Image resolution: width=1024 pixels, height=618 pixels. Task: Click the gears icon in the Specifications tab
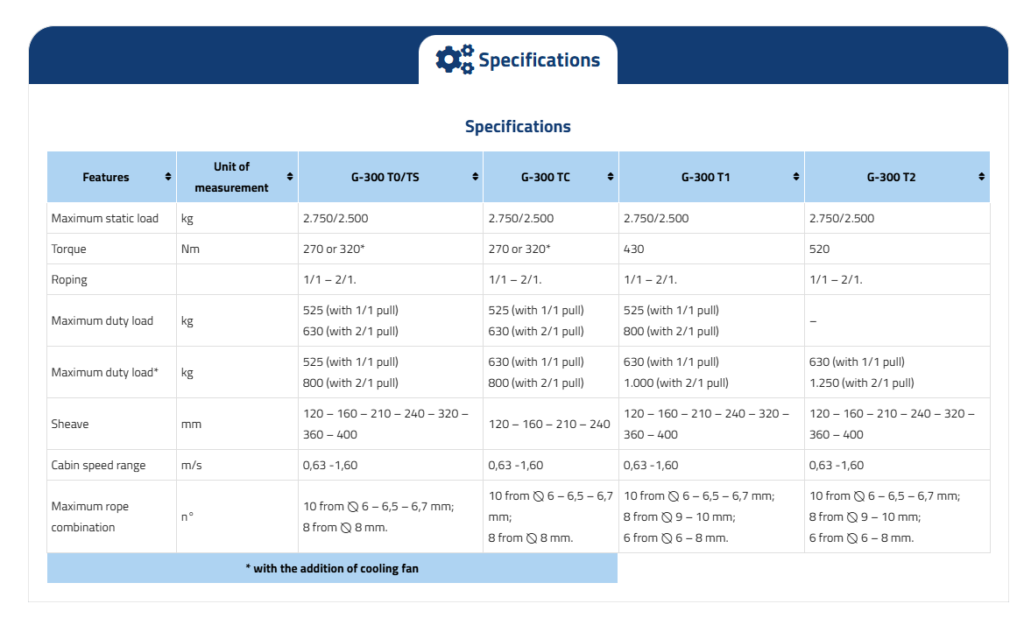coord(455,59)
